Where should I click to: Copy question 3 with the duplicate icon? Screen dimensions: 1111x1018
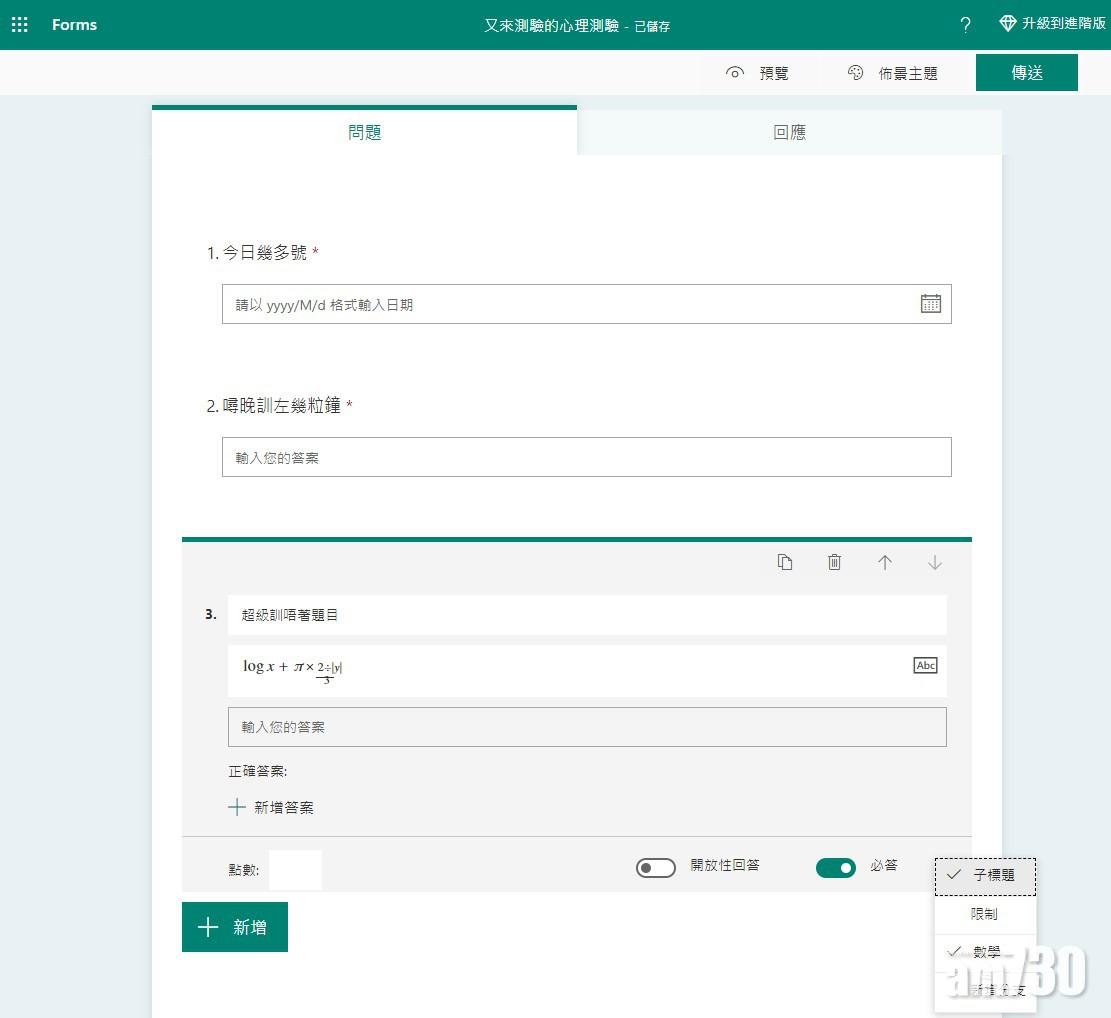(x=785, y=563)
